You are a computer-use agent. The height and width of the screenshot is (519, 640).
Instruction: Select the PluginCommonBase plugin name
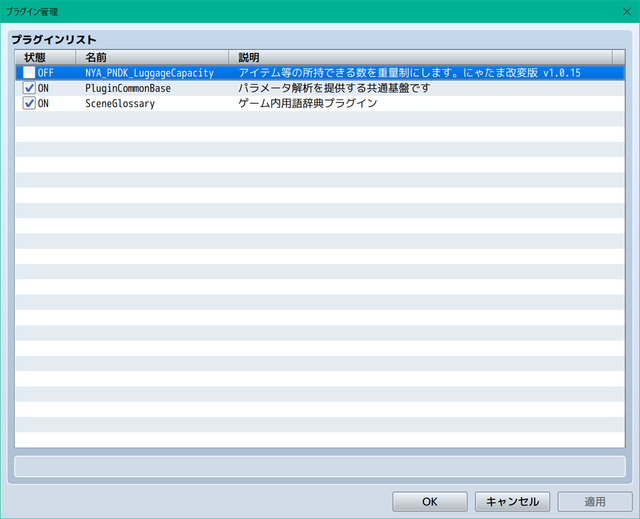(128, 88)
